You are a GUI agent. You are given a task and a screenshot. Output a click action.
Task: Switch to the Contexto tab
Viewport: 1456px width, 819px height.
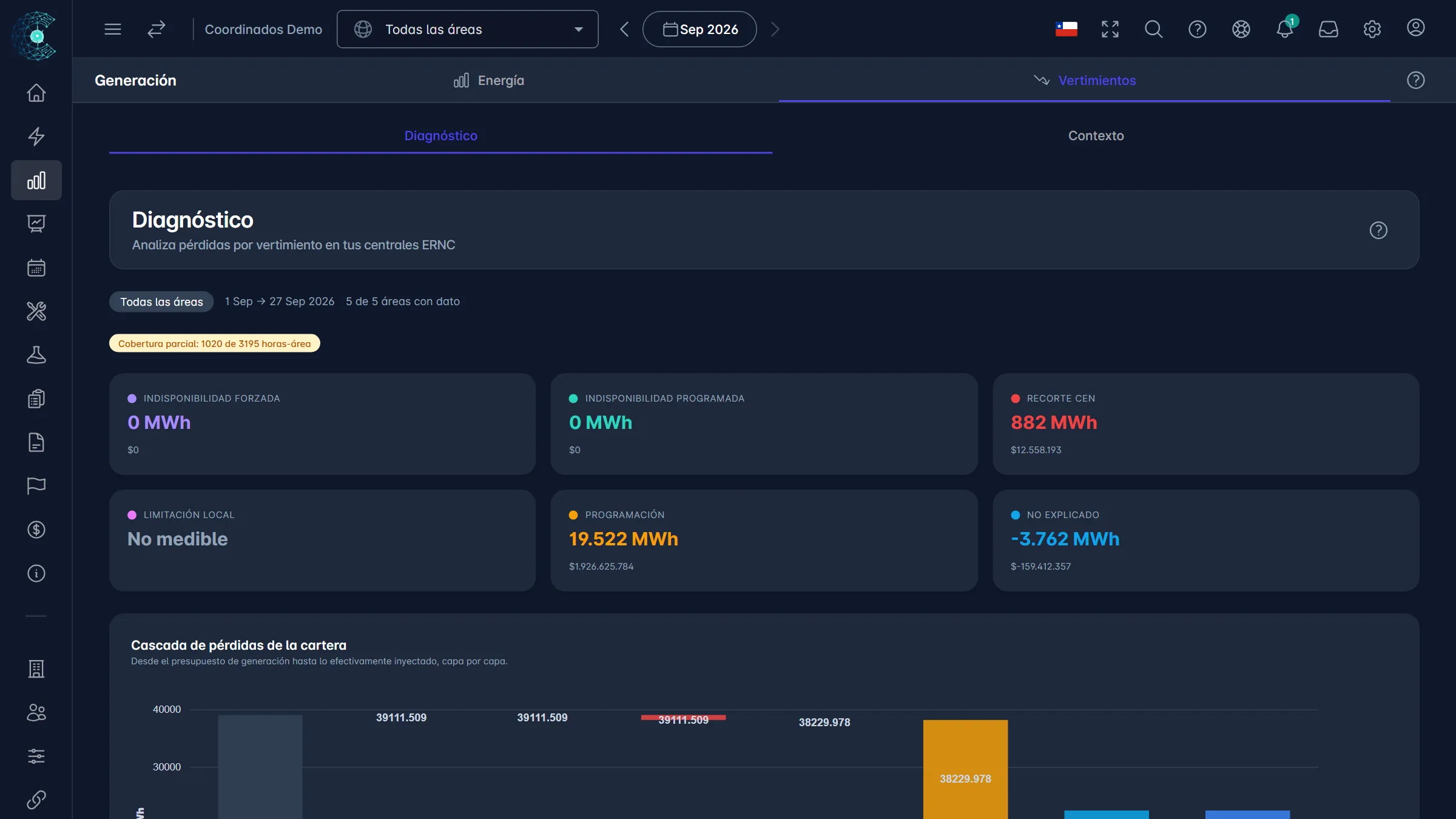point(1096,136)
